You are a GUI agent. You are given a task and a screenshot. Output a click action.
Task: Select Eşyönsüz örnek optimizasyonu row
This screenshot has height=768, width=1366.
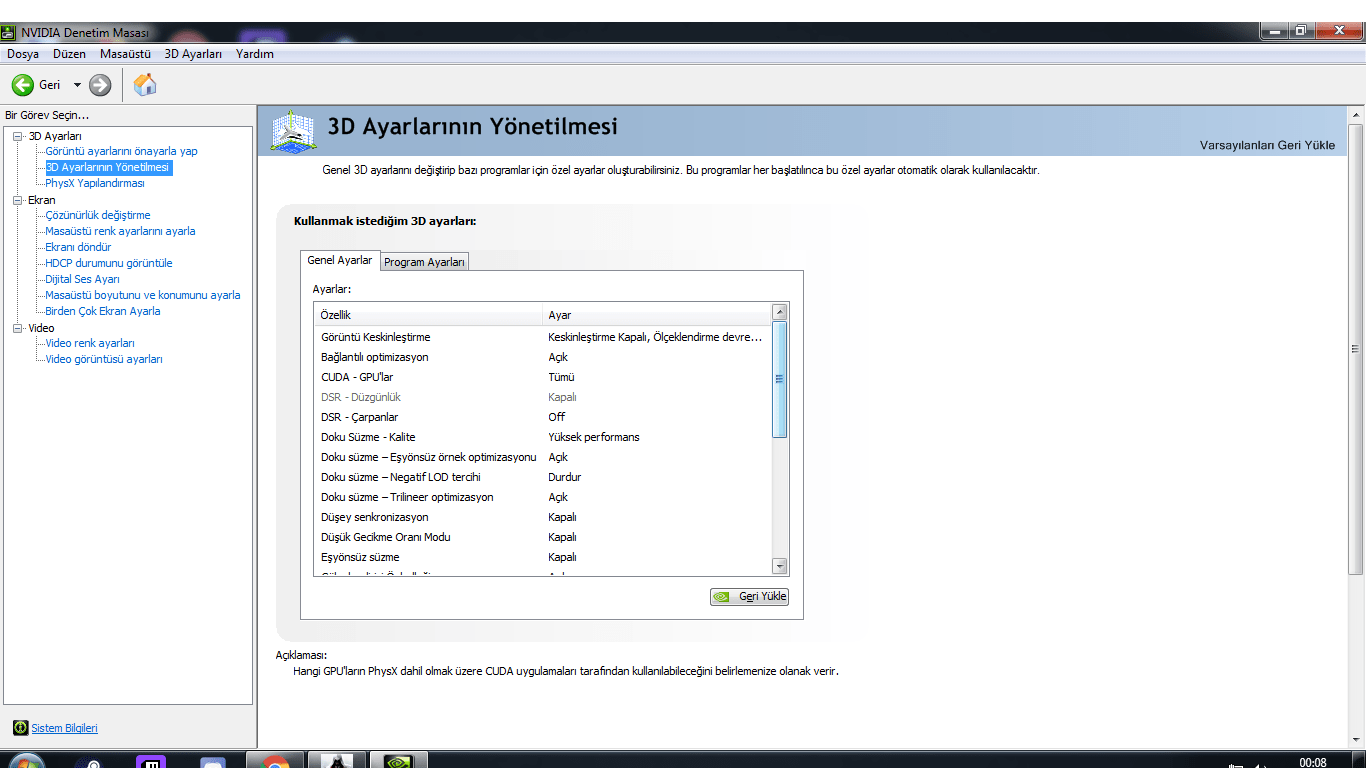point(543,457)
